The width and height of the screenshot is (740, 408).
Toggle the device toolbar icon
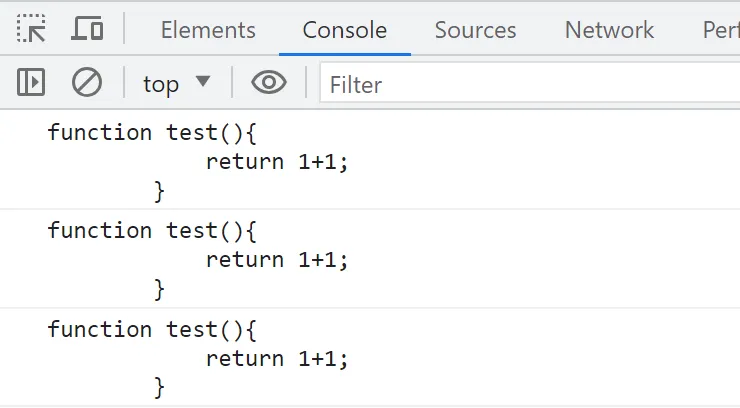point(87,29)
